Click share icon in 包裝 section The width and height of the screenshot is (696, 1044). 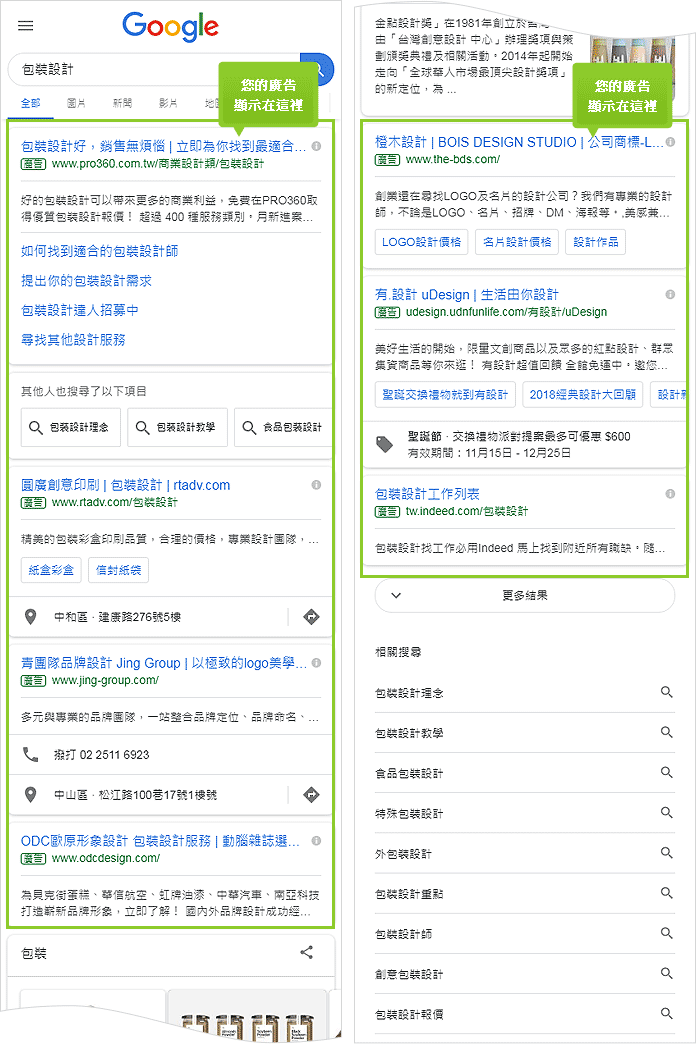pos(307,953)
